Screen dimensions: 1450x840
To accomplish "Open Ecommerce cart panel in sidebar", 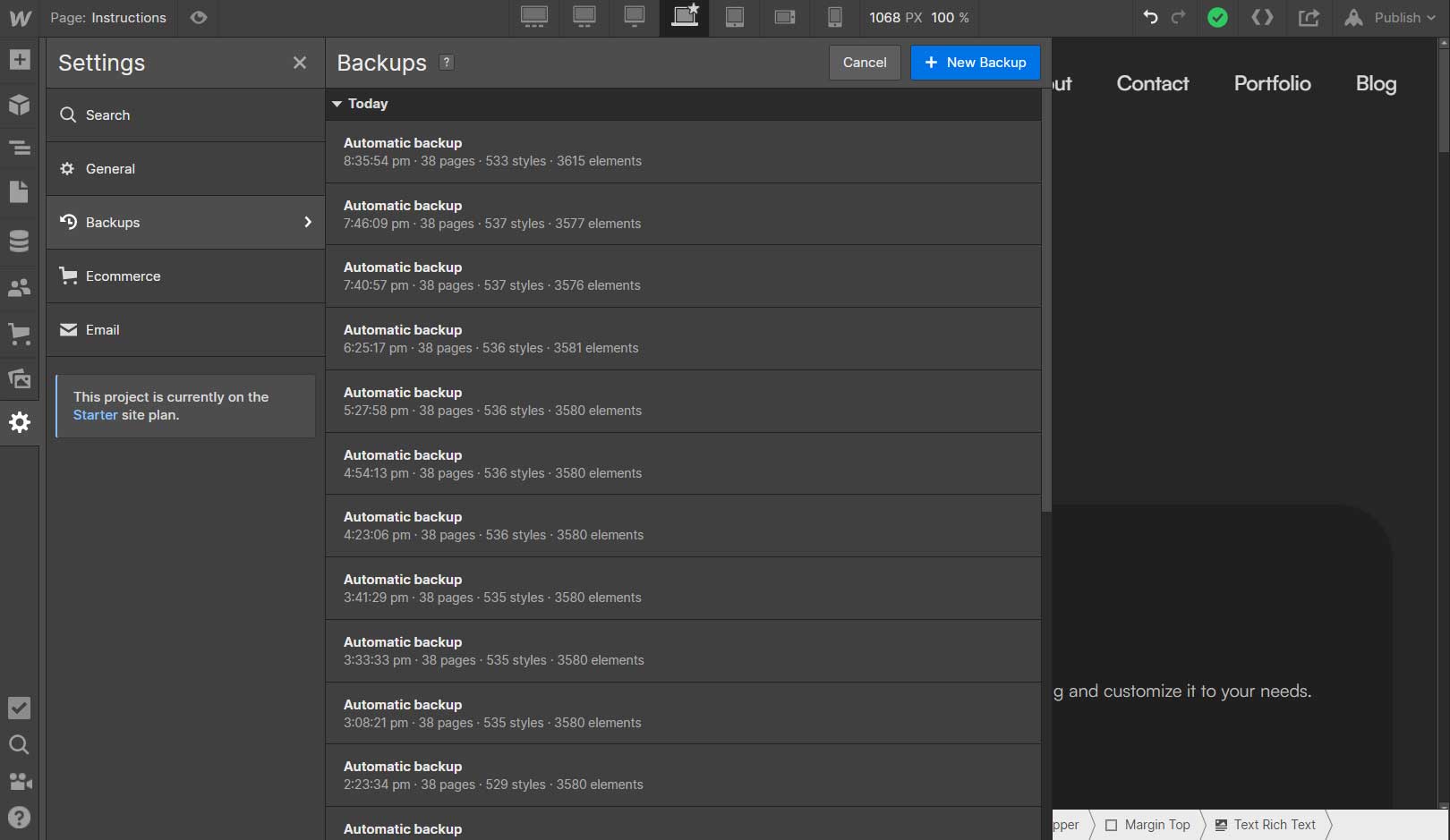I will pos(19,335).
